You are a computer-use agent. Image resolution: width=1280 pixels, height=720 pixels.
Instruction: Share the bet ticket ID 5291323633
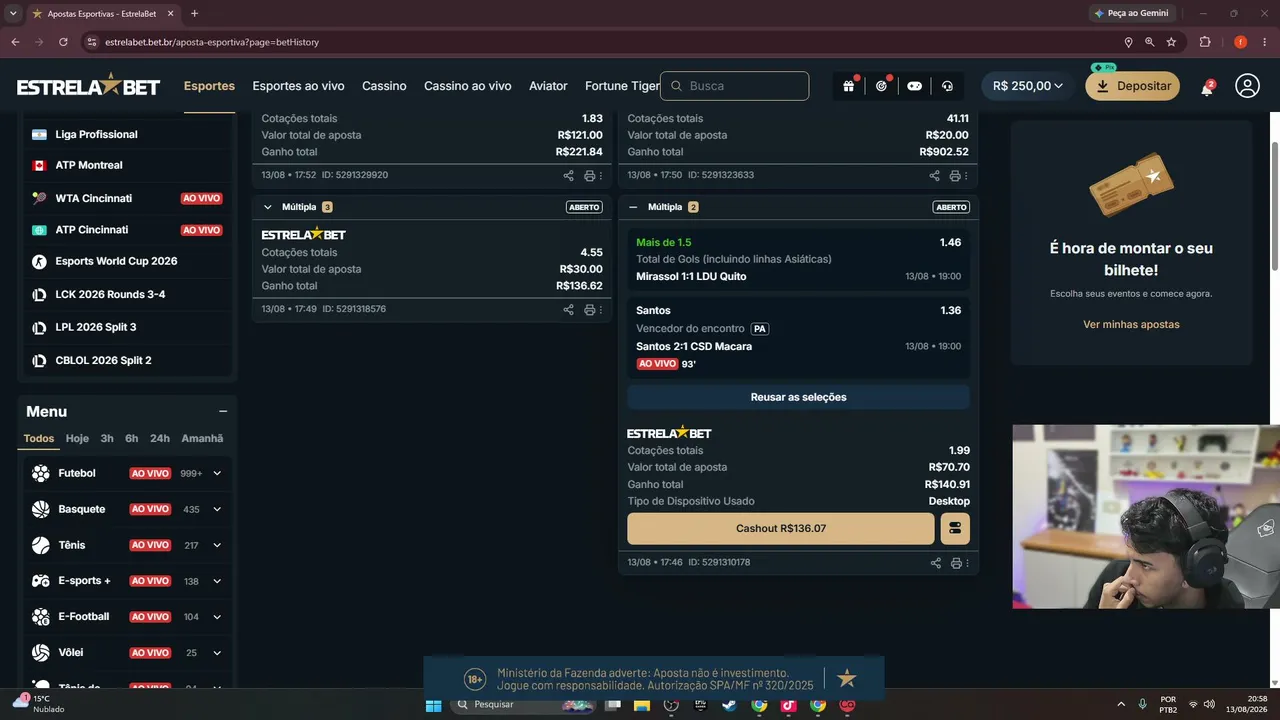point(934,175)
